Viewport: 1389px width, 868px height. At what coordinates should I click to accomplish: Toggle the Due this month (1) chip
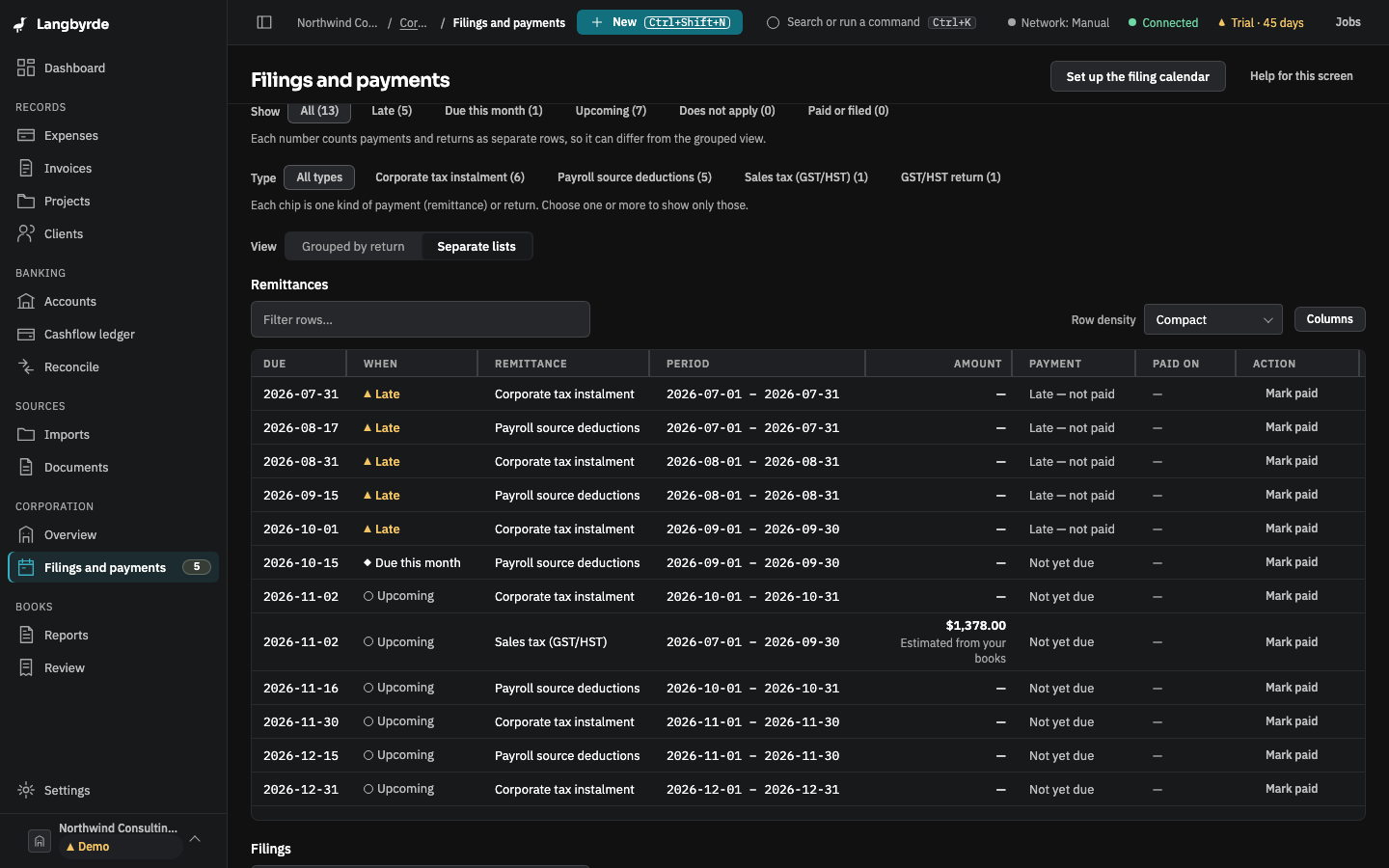494,111
